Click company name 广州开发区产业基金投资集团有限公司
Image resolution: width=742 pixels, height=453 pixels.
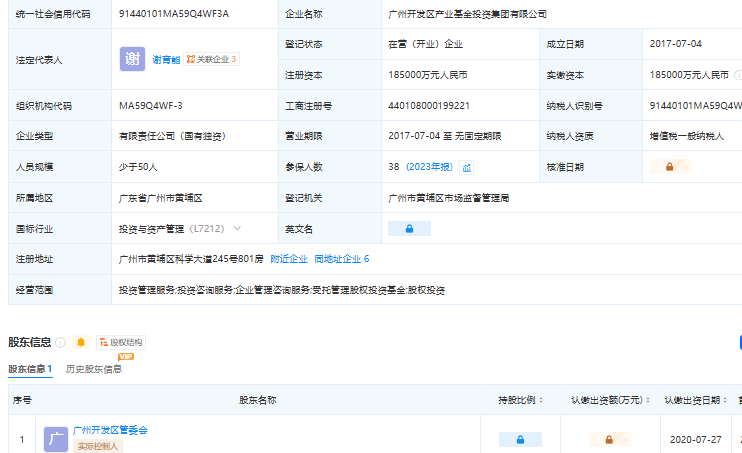[467, 14]
